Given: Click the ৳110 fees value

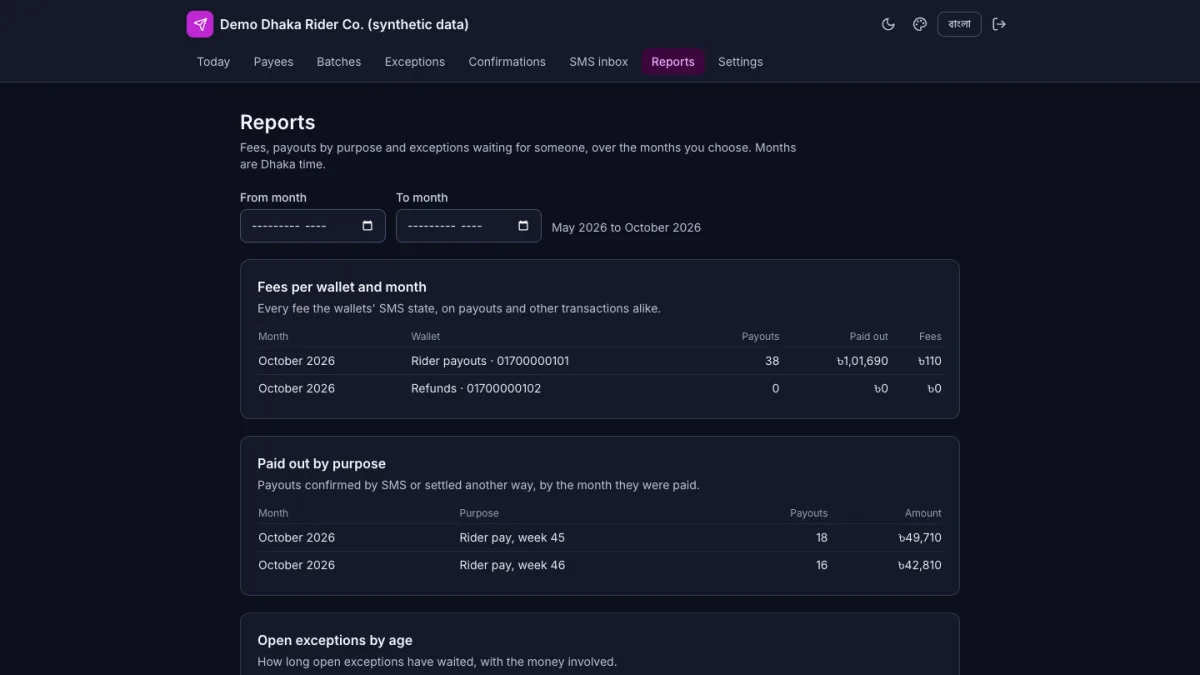Looking at the screenshot, I should click(929, 361).
